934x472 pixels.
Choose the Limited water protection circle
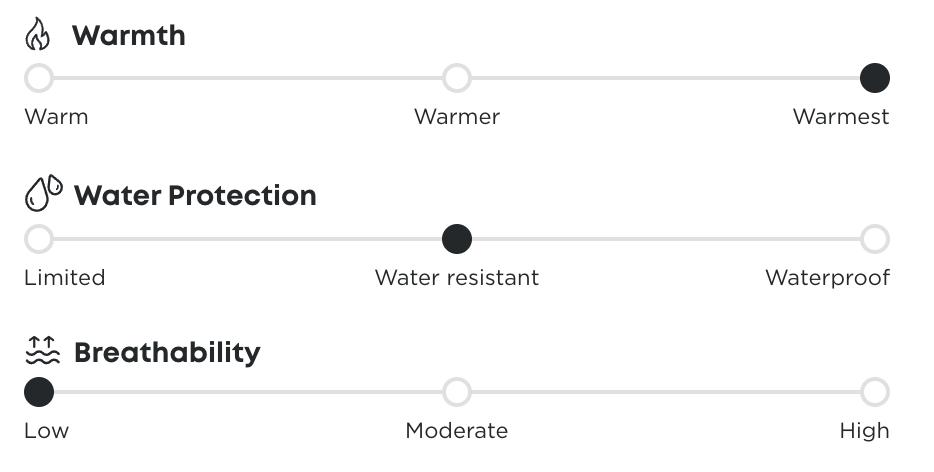(x=39, y=239)
